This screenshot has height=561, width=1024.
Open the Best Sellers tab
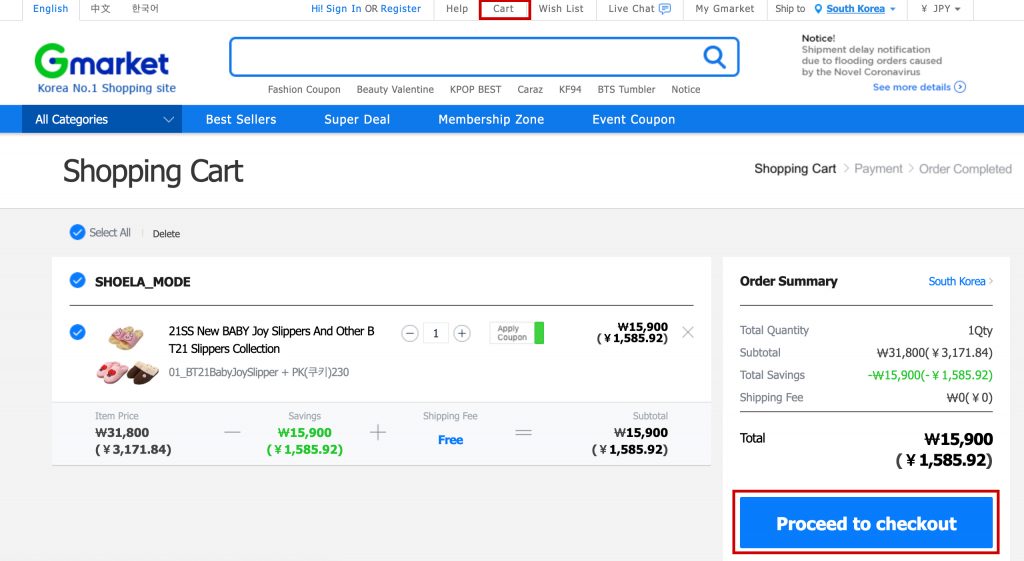[x=241, y=120]
